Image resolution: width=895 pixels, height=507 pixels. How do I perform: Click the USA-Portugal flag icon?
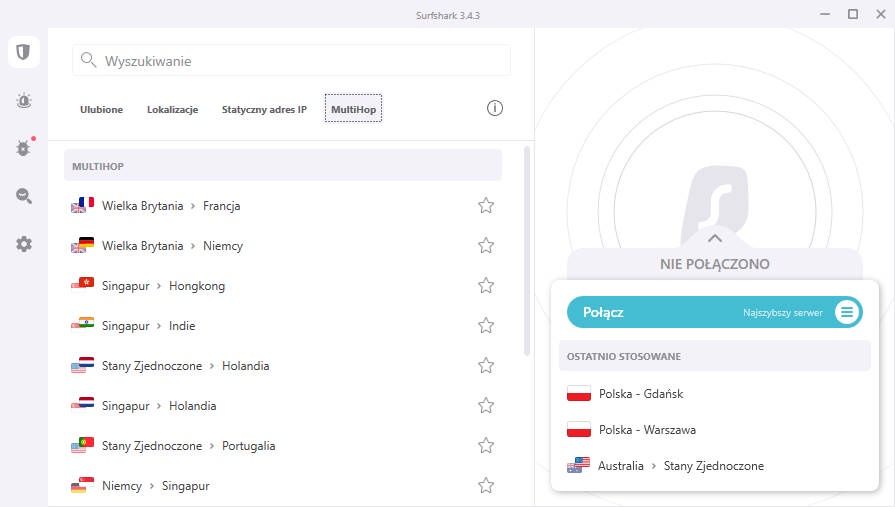[82, 445]
